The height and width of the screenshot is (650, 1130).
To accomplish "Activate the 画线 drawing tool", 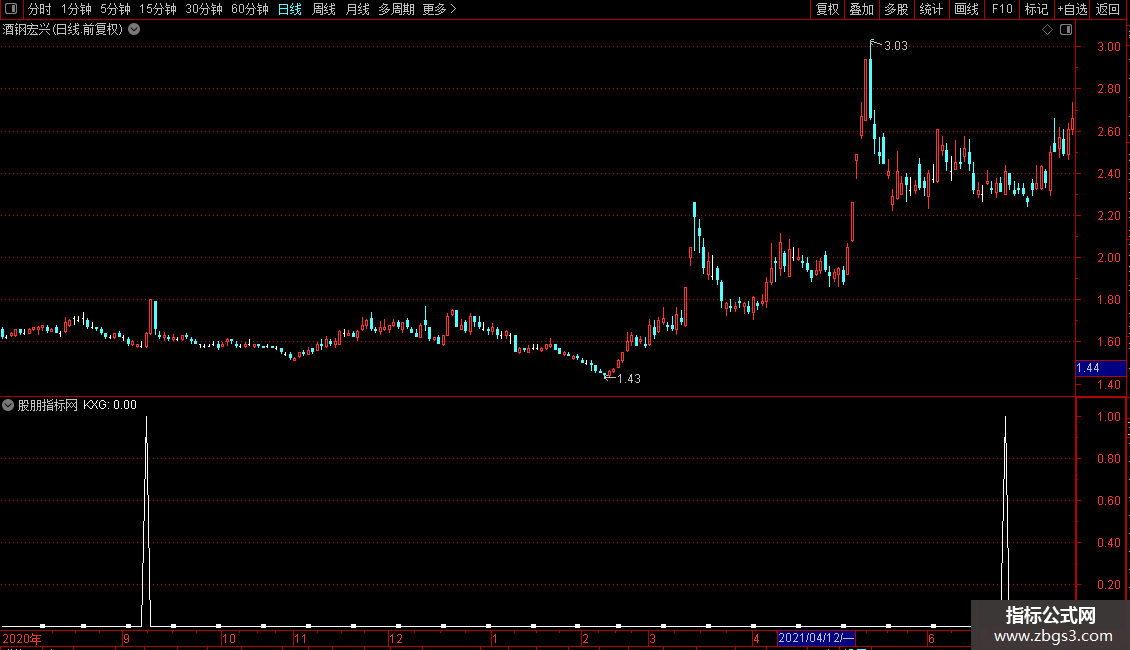I will tap(966, 9).
